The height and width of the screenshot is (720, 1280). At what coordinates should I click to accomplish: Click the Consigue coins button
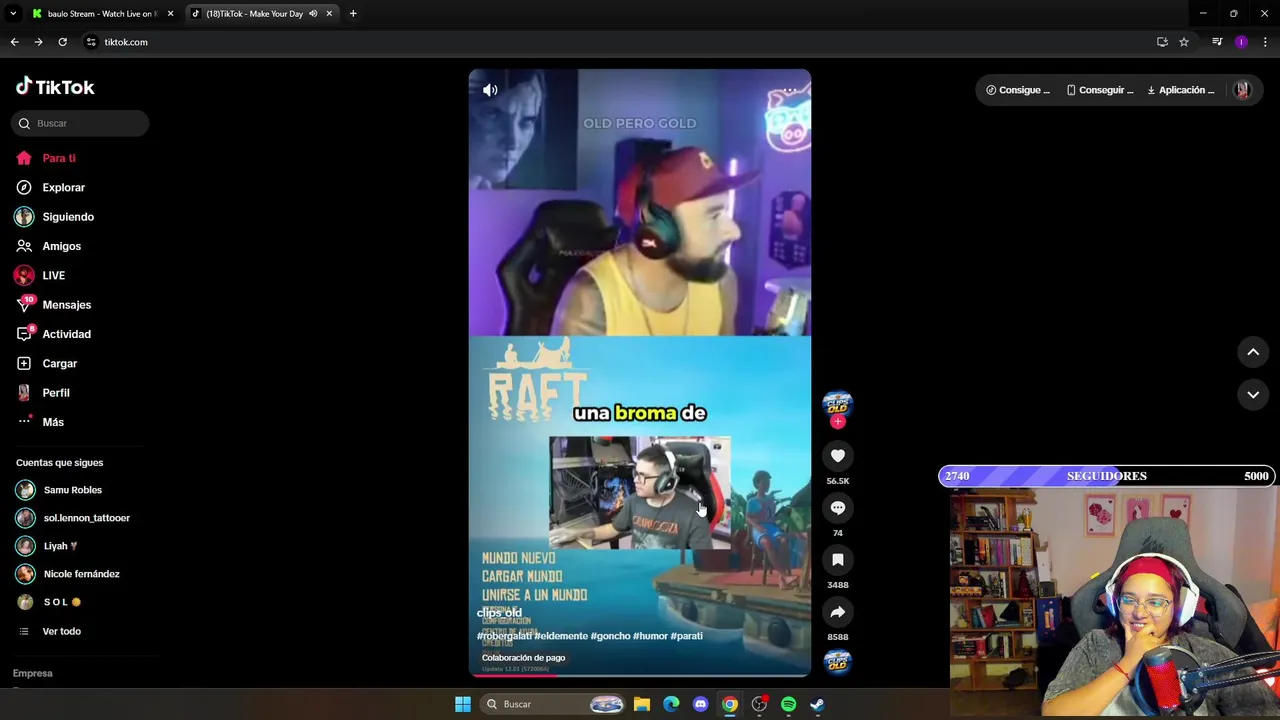click(x=1018, y=90)
